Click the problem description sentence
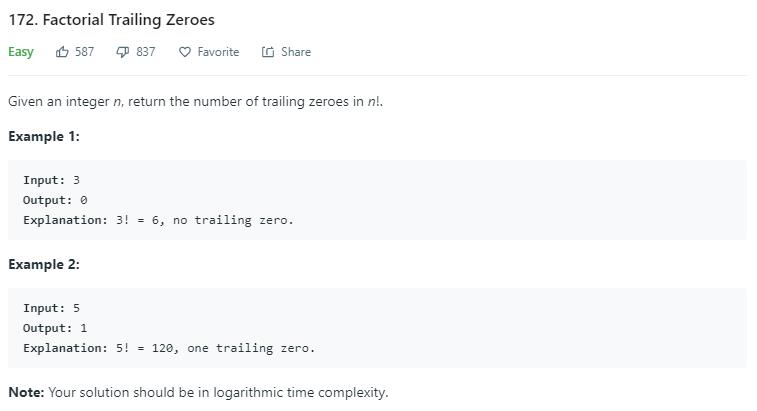Screen dimensions: 757x411 (196, 101)
